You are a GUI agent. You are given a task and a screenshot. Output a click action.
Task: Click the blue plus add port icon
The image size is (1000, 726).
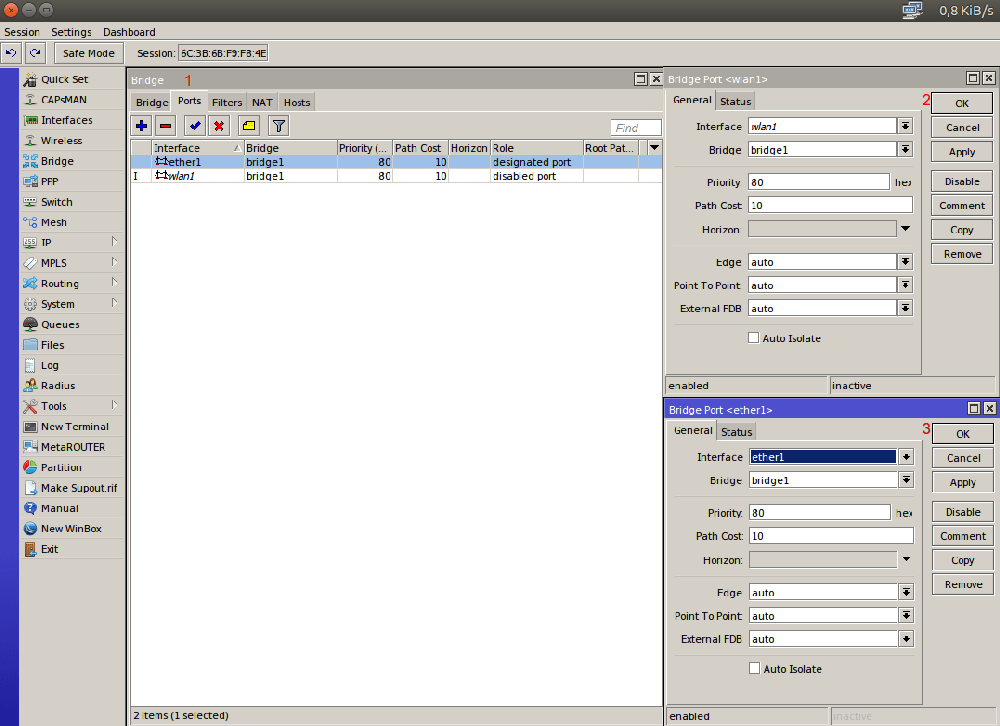coord(142,125)
